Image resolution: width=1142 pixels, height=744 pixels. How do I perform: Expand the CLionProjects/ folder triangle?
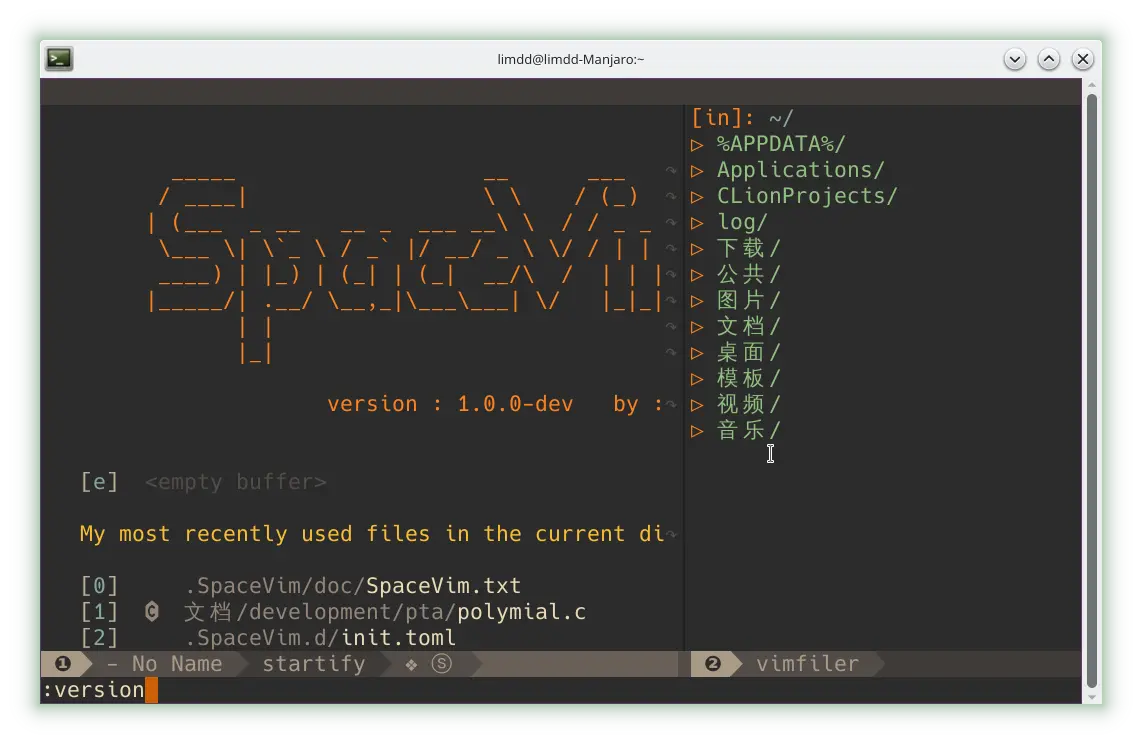(697, 197)
